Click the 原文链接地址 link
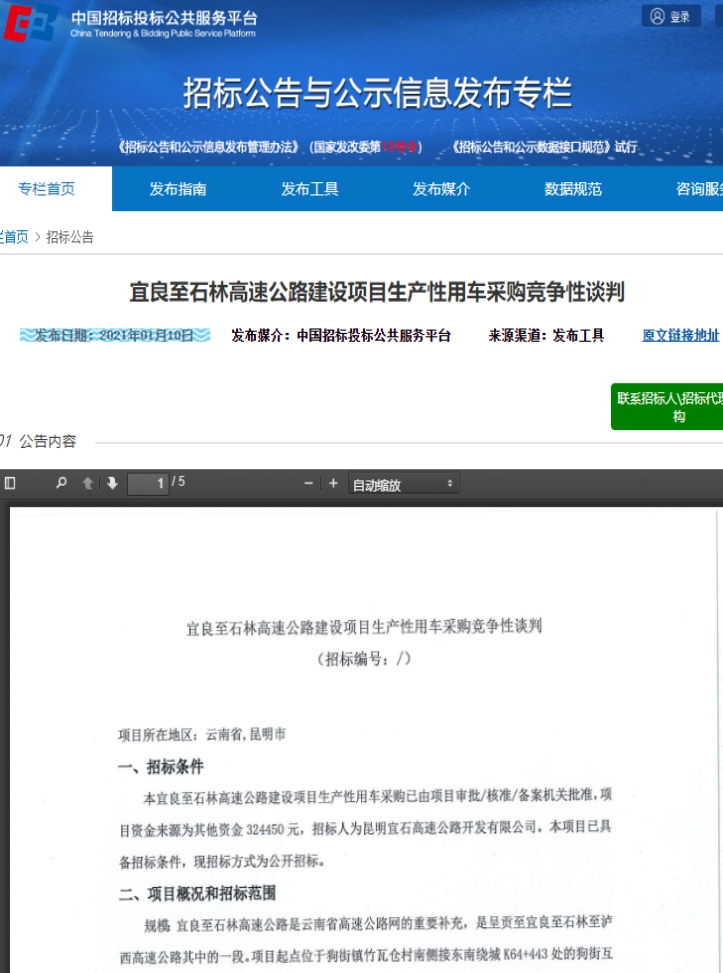This screenshot has height=973, width=723. point(680,336)
